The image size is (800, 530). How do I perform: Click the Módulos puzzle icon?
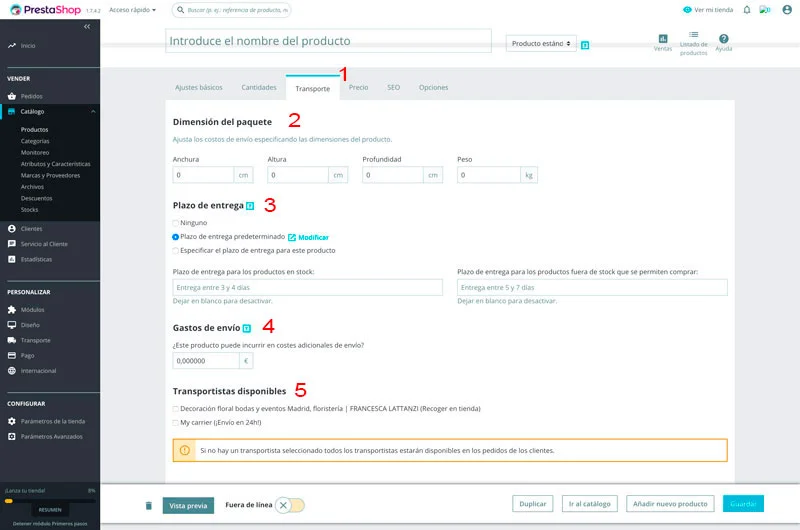click(x=12, y=310)
